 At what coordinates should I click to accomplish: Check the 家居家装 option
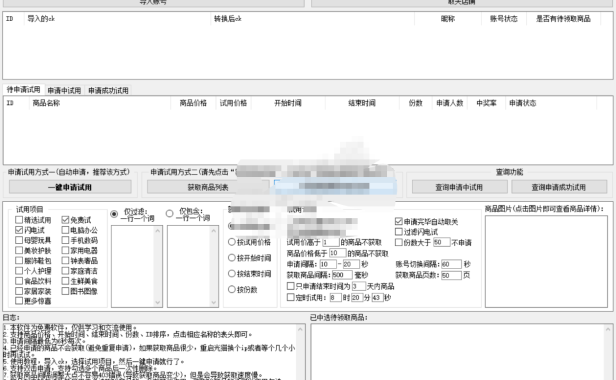tap(19, 291)
